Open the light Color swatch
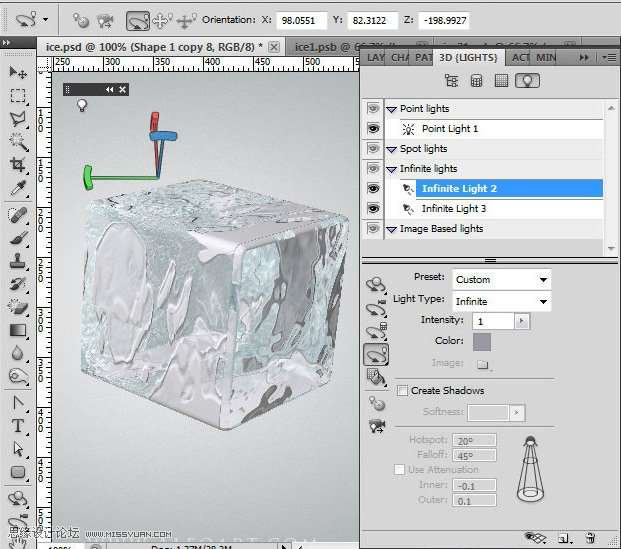Viewport: 621px width, 549px height. [x=482, y=342]
